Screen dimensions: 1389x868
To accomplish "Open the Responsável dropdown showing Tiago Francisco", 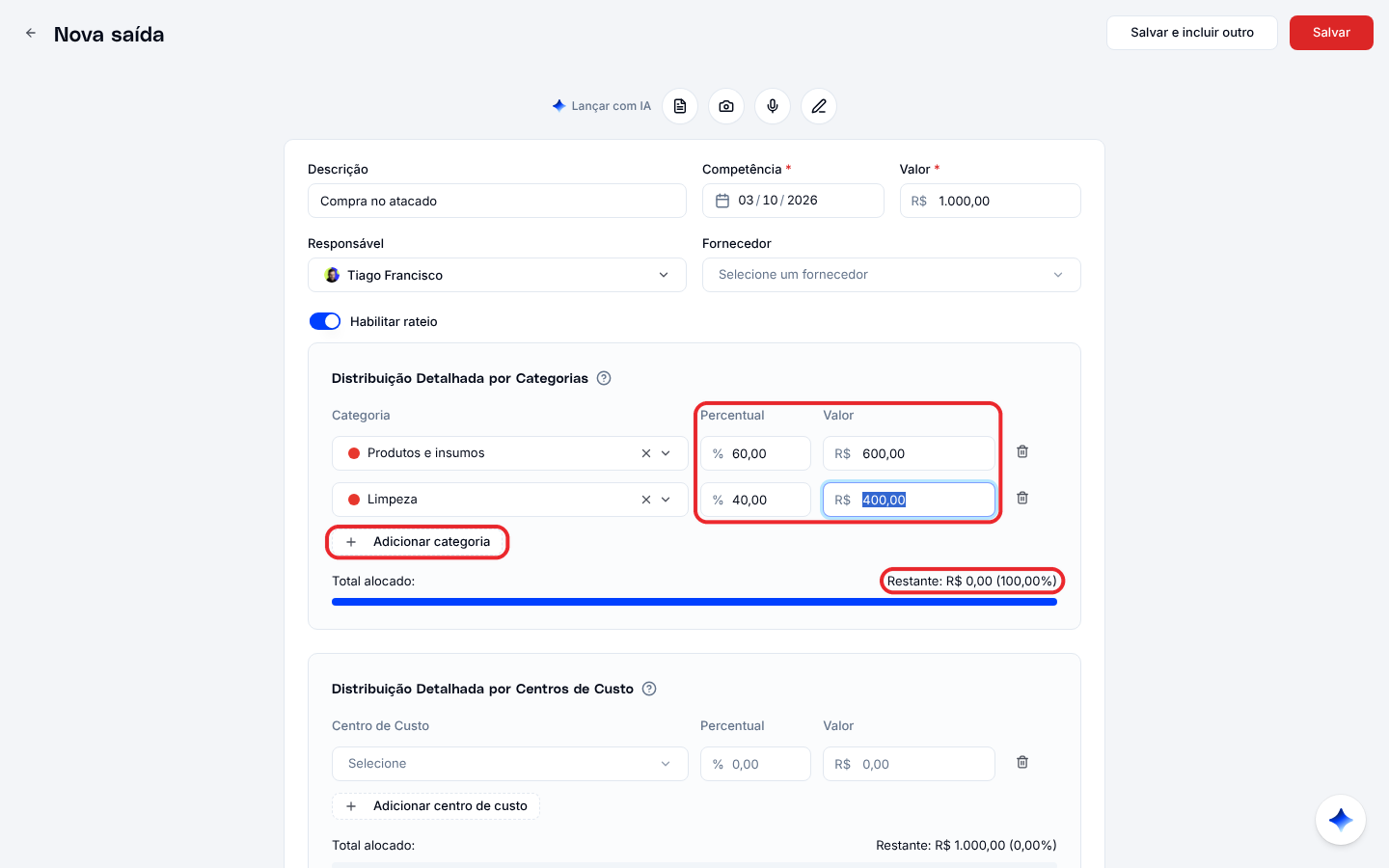I will pyautogui.click(x=497, y=275).
